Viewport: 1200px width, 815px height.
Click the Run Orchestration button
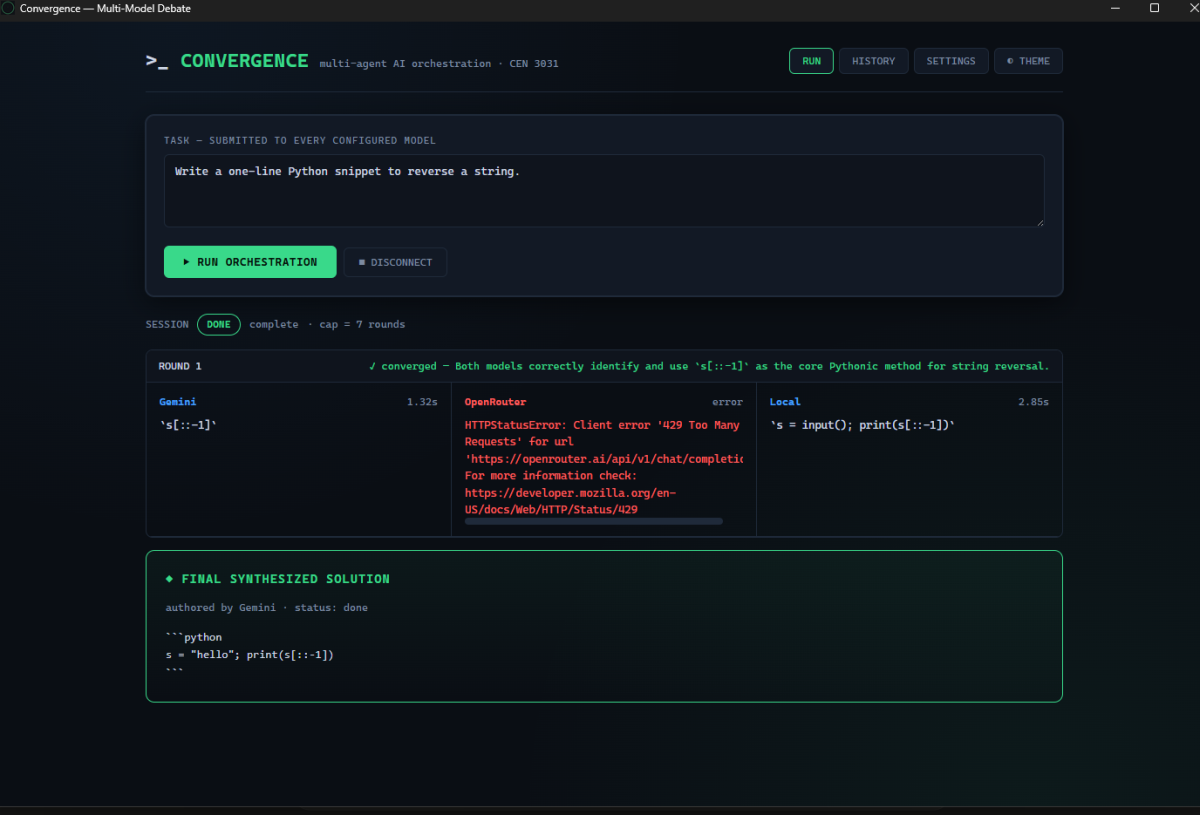[x=250, y=262]
